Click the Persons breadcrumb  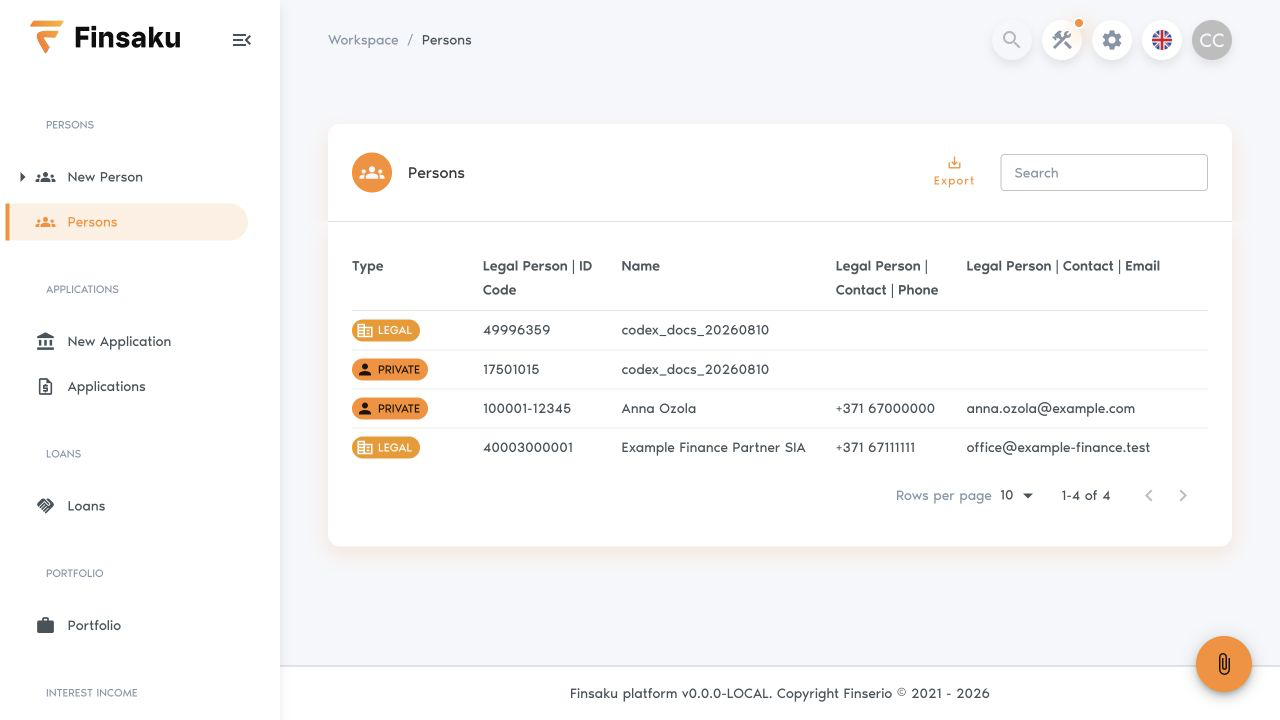tap(446, 40)
